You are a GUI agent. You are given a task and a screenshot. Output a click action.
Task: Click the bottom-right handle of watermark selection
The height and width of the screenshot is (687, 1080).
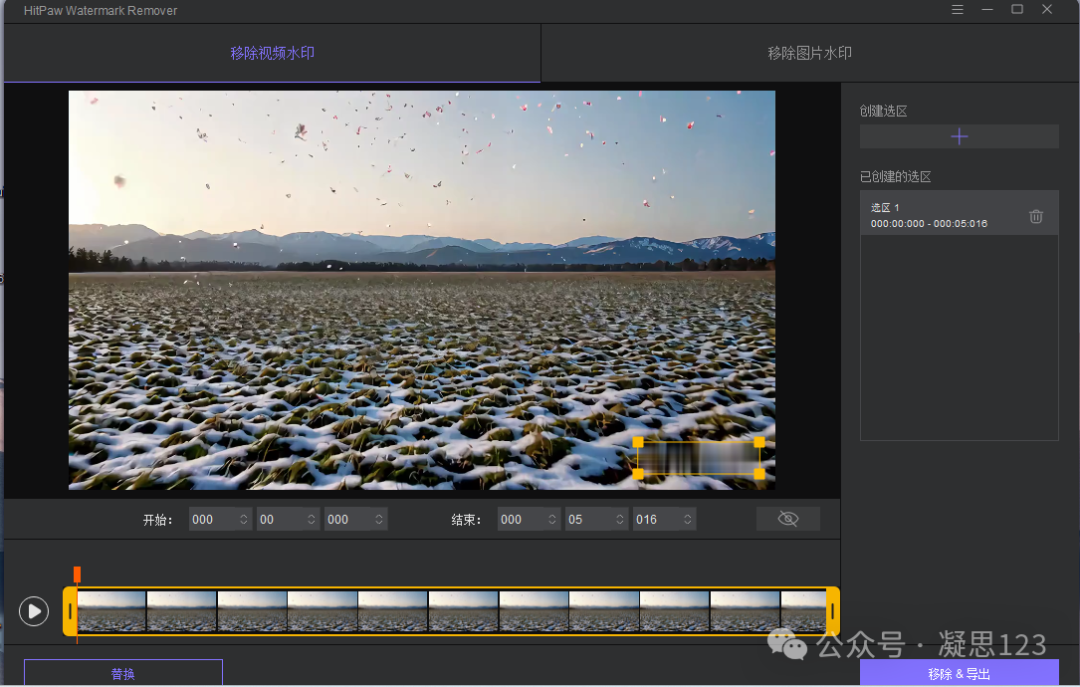pyautogui.click(x=759, y=474)
